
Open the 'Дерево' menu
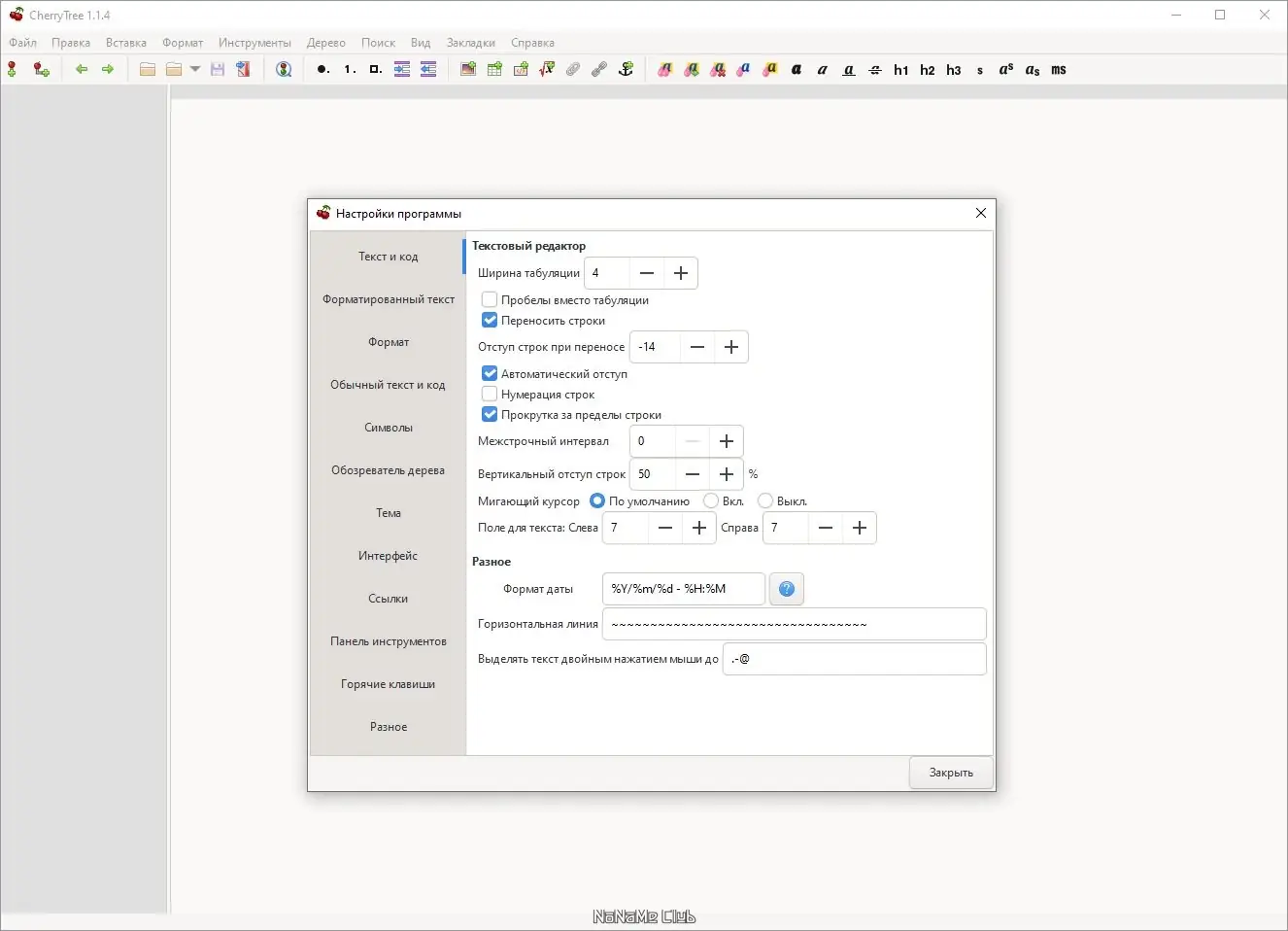[326, 43]
